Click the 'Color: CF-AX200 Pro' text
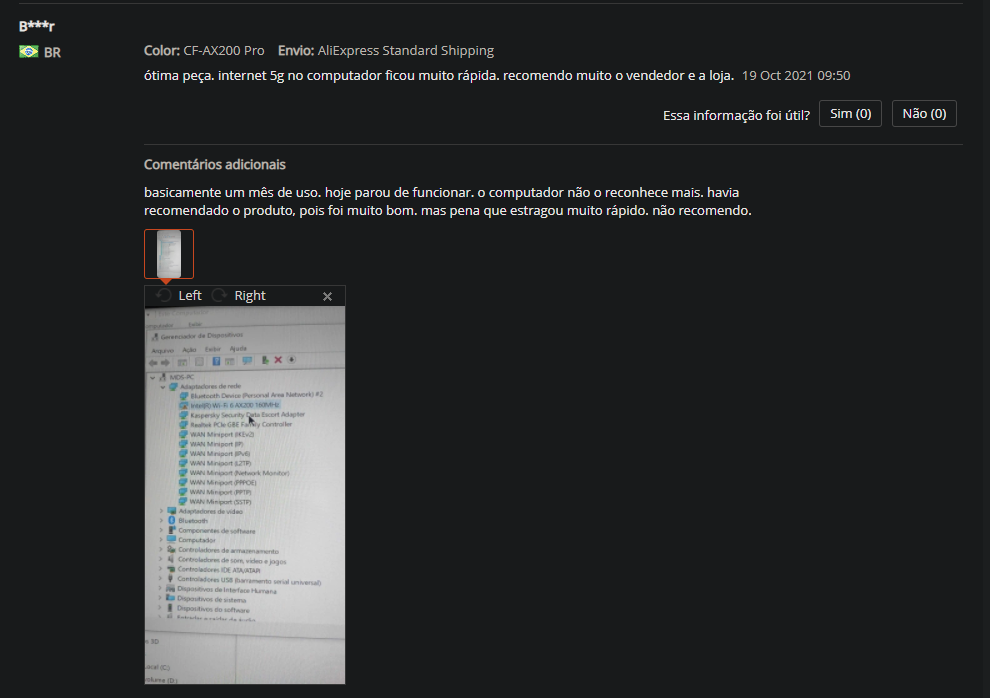 (204, 50)
